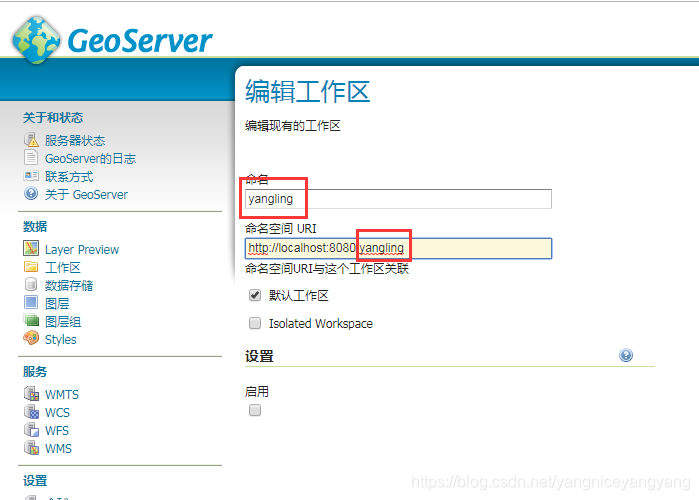The image size is (699, 500).
Task: Click the Layer Preview map icon
Action: (x=31, y=248)
